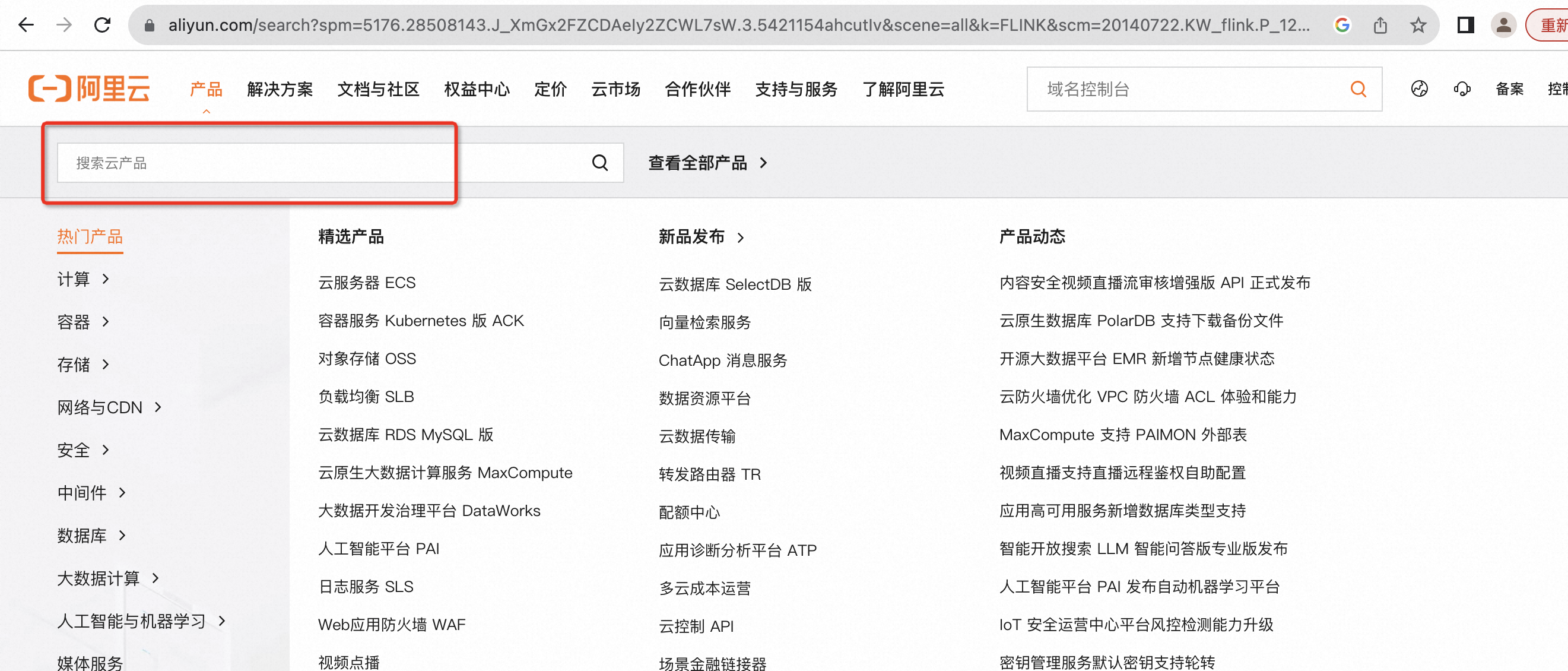Click the Aliyun logo
Screen dimensions: 1568x671
point(90,89)
